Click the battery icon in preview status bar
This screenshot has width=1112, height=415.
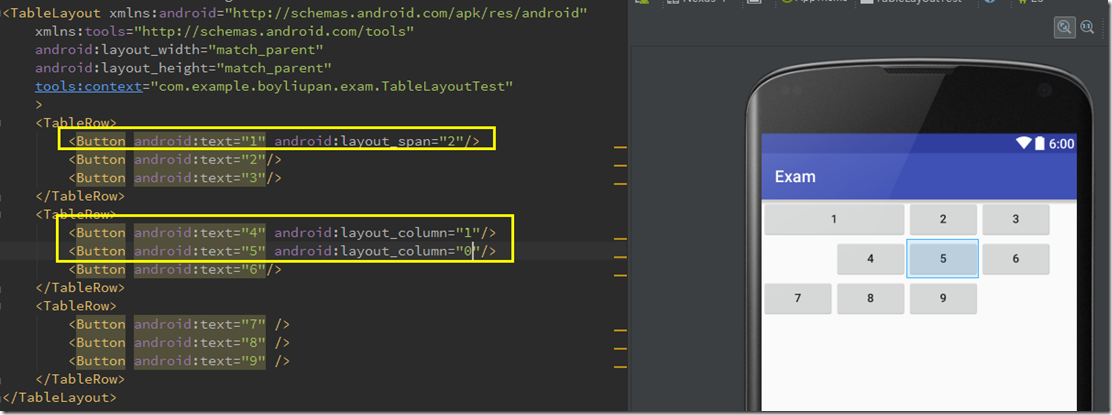coord(1040,144)
